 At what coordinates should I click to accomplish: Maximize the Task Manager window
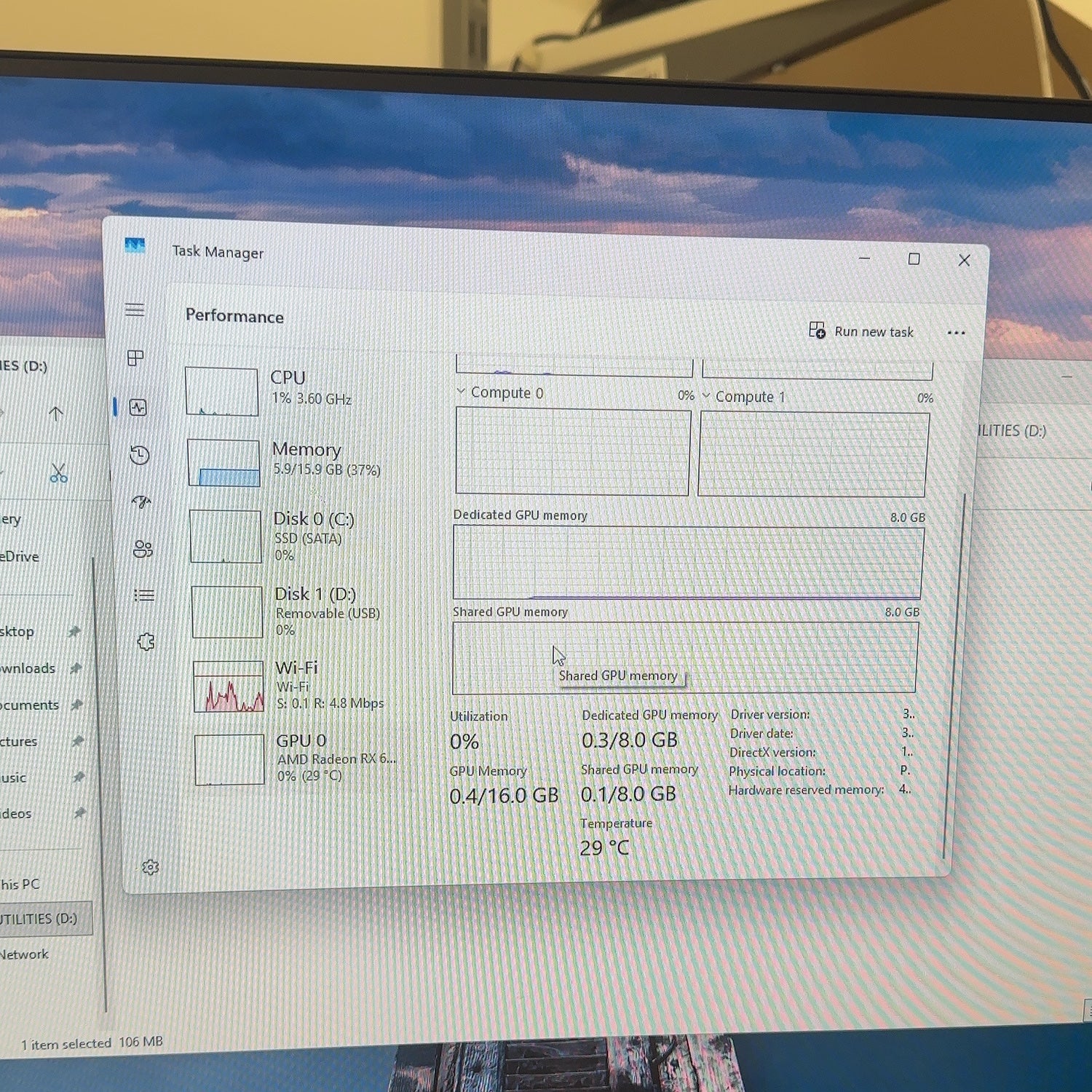click(914, 259)
